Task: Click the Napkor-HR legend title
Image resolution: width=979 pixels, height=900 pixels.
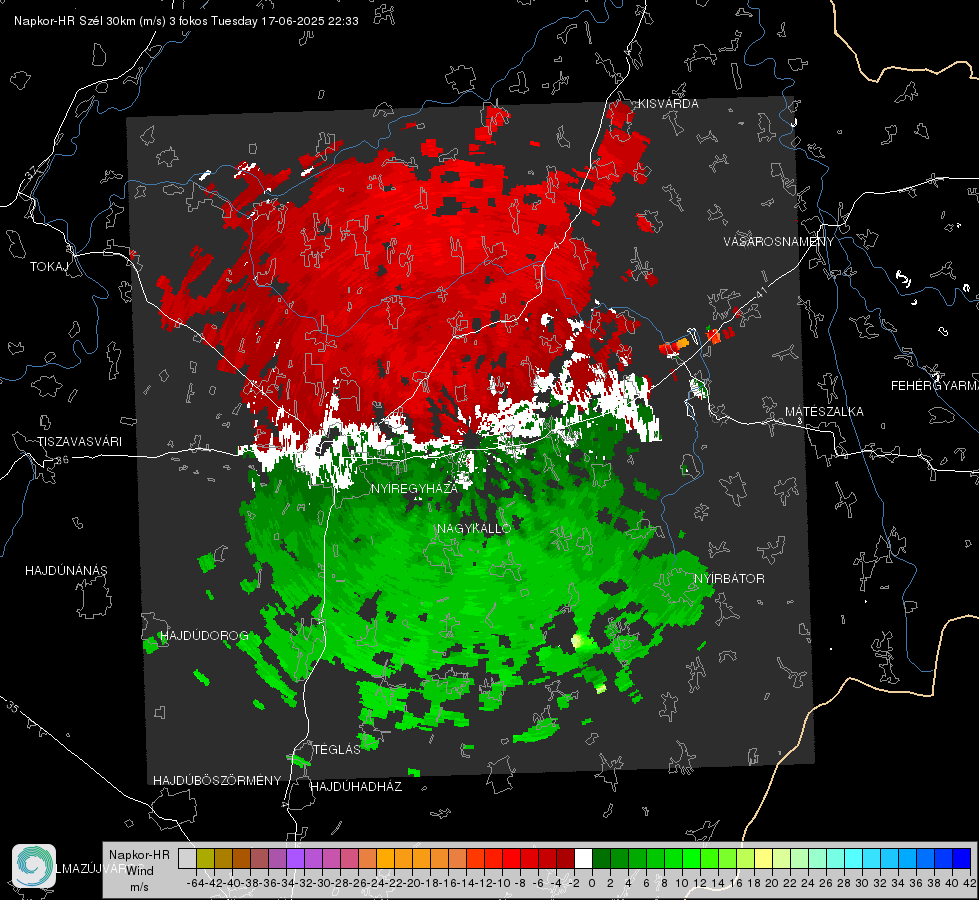Action: 139,855
